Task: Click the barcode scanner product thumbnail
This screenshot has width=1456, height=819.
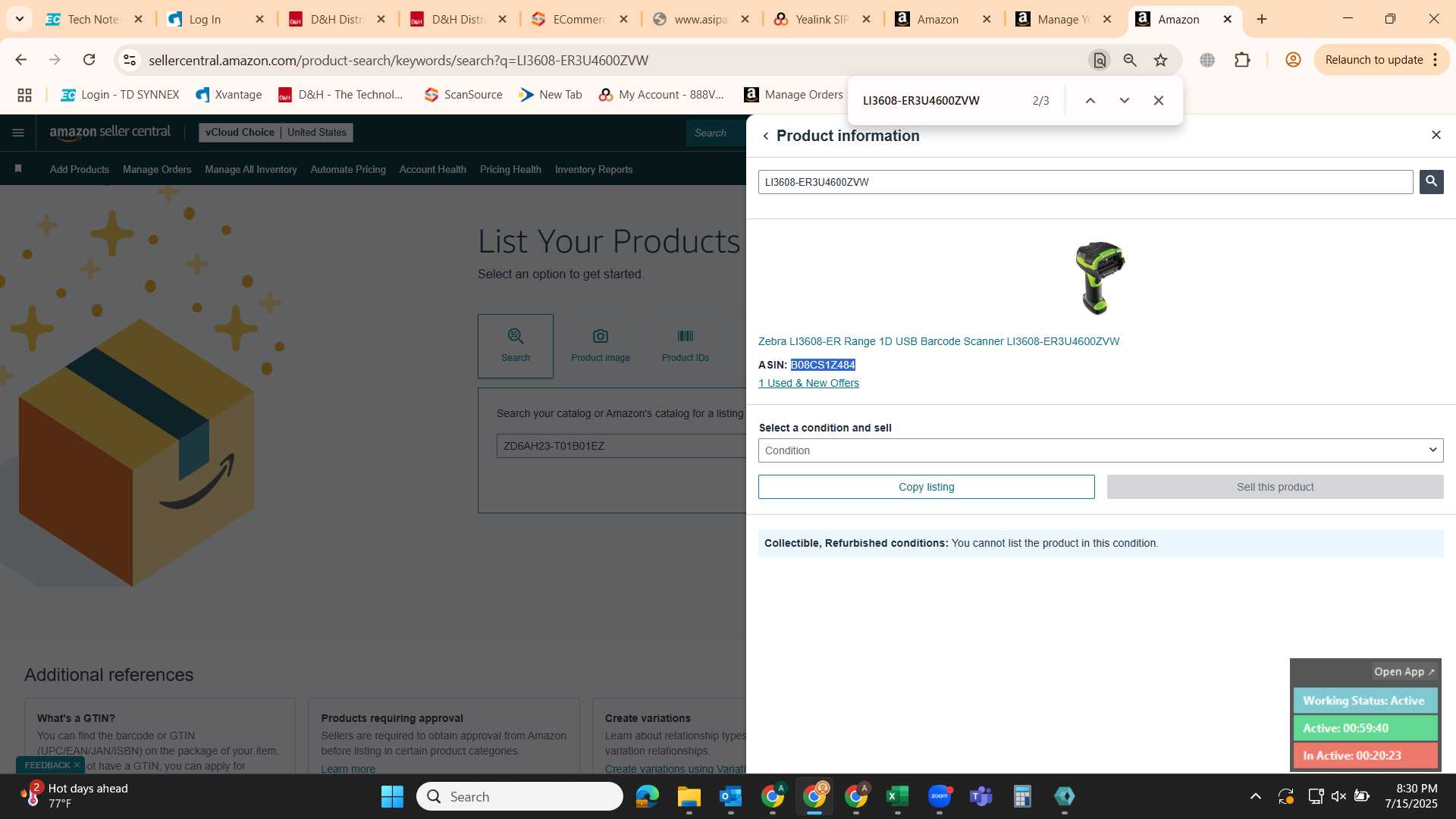Action: (x=1100, y=278)
